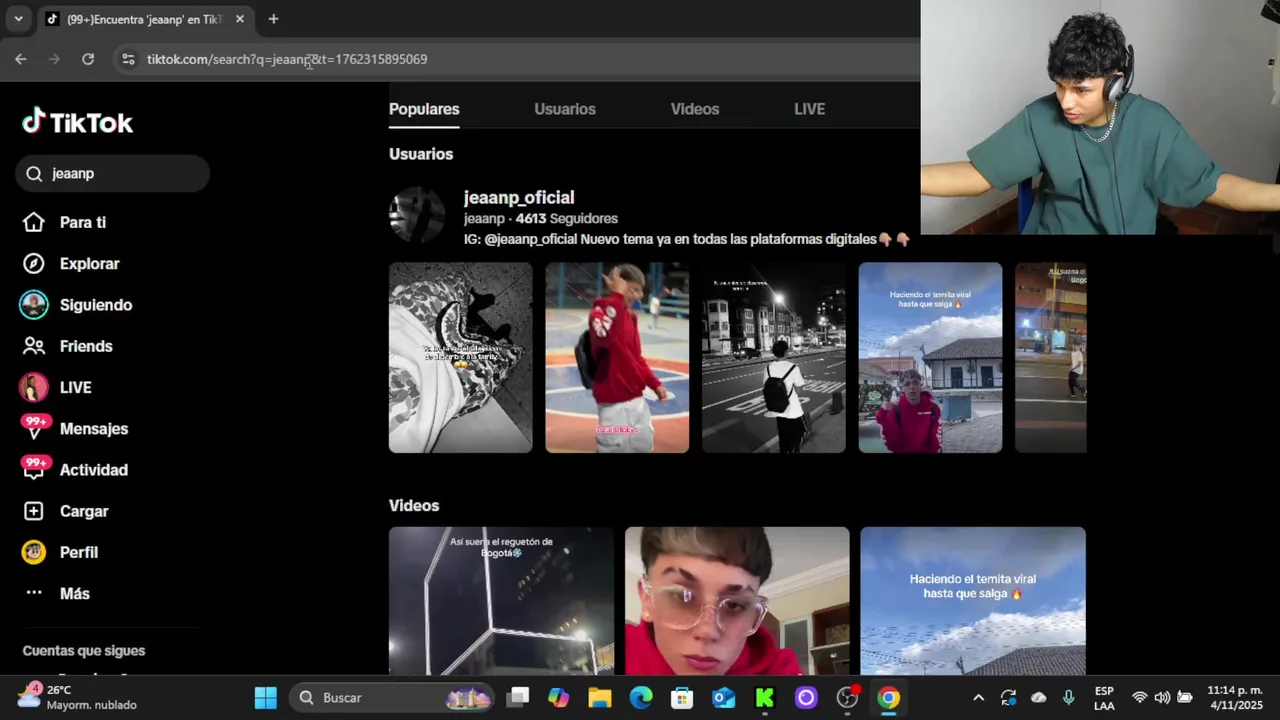Open video of boy with glasses
The height and width of the screenshot is (720, 1280).
click(737, 601)
